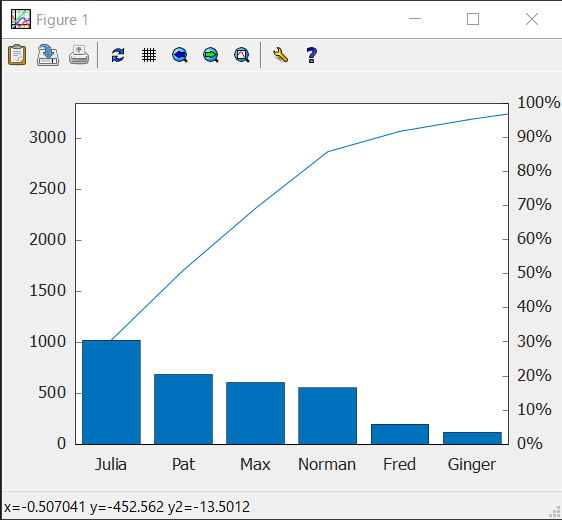This screenshot has height=520, width=562.
Task: Apply autoscale to the plot
Action: (242, 55)
